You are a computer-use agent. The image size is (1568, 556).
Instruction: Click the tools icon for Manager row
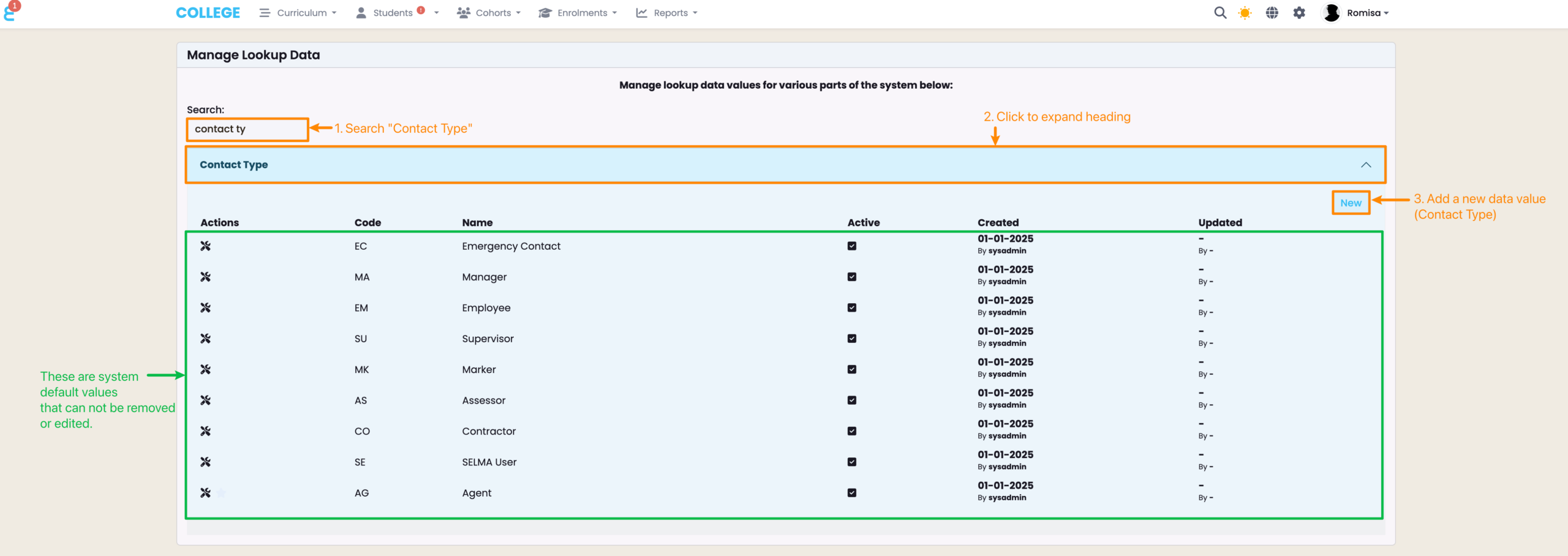tap(205, 277)
